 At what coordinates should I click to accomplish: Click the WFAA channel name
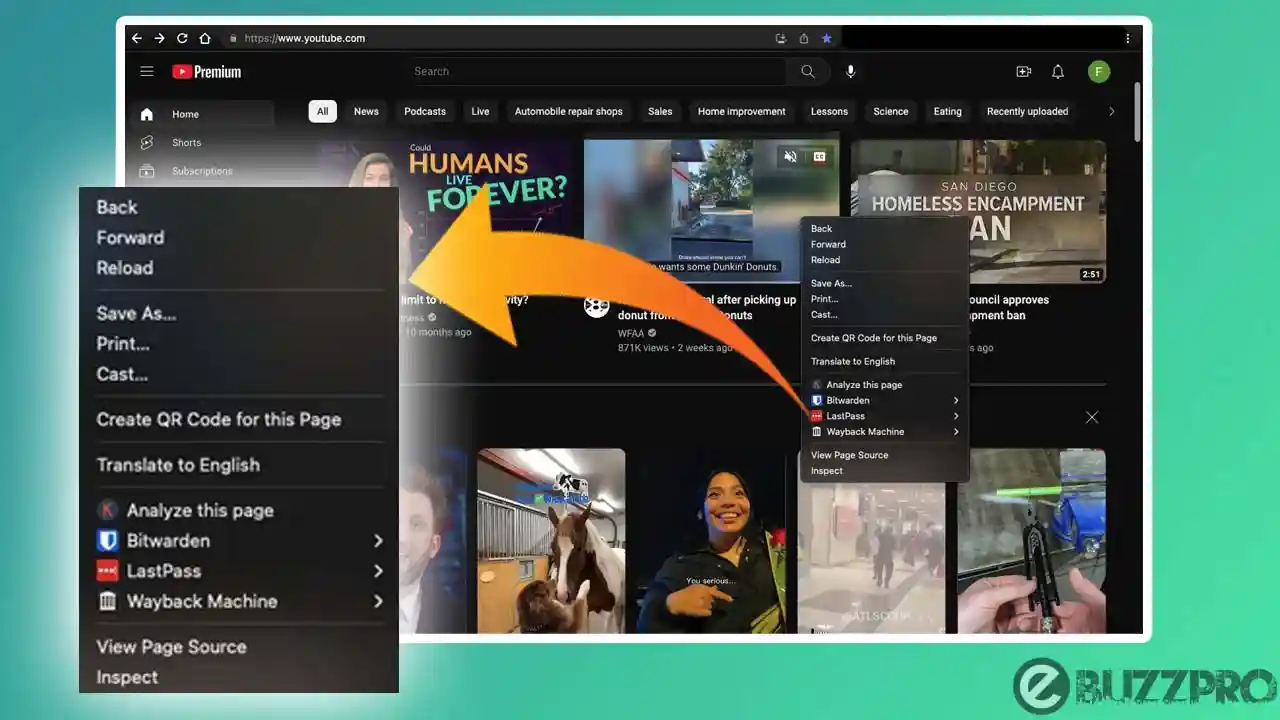631,333
